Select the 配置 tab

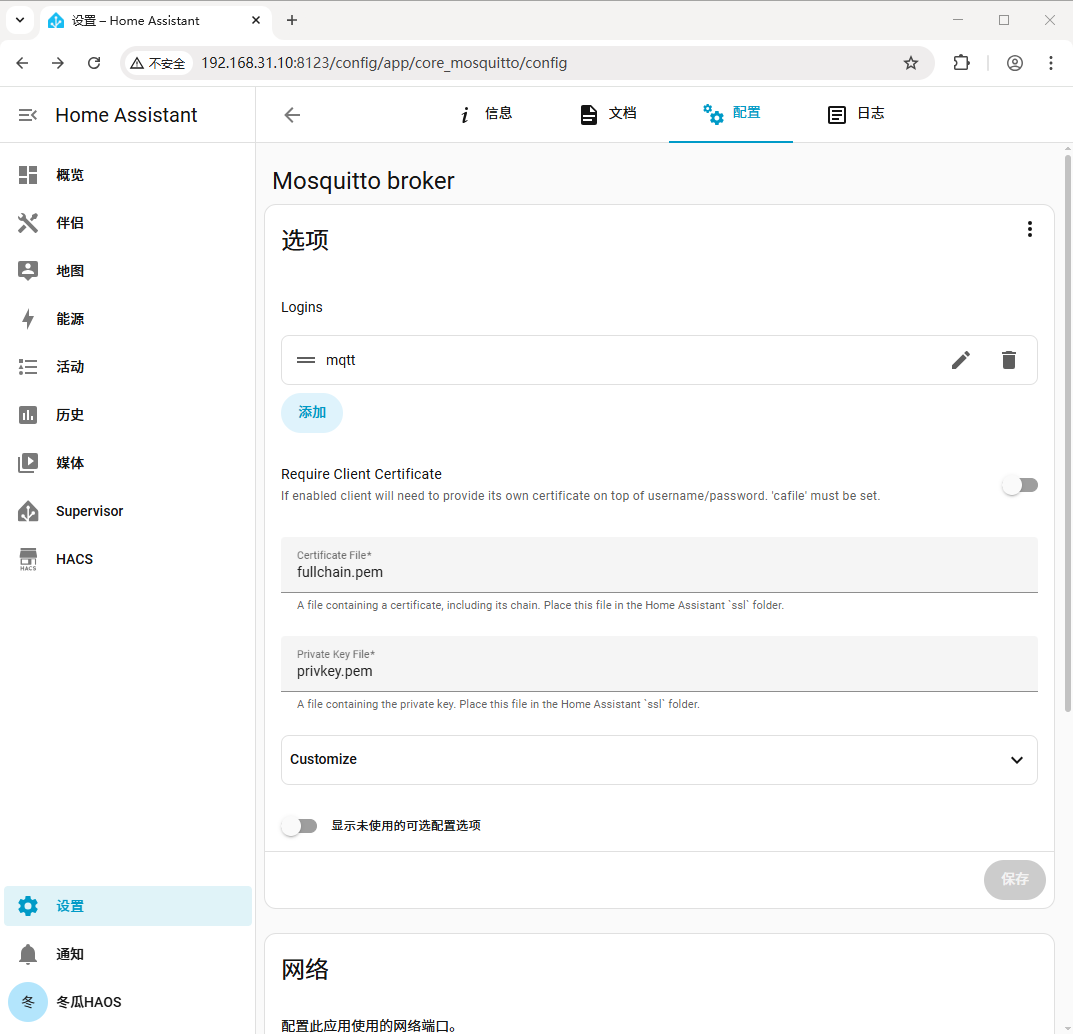click(731, 114)
